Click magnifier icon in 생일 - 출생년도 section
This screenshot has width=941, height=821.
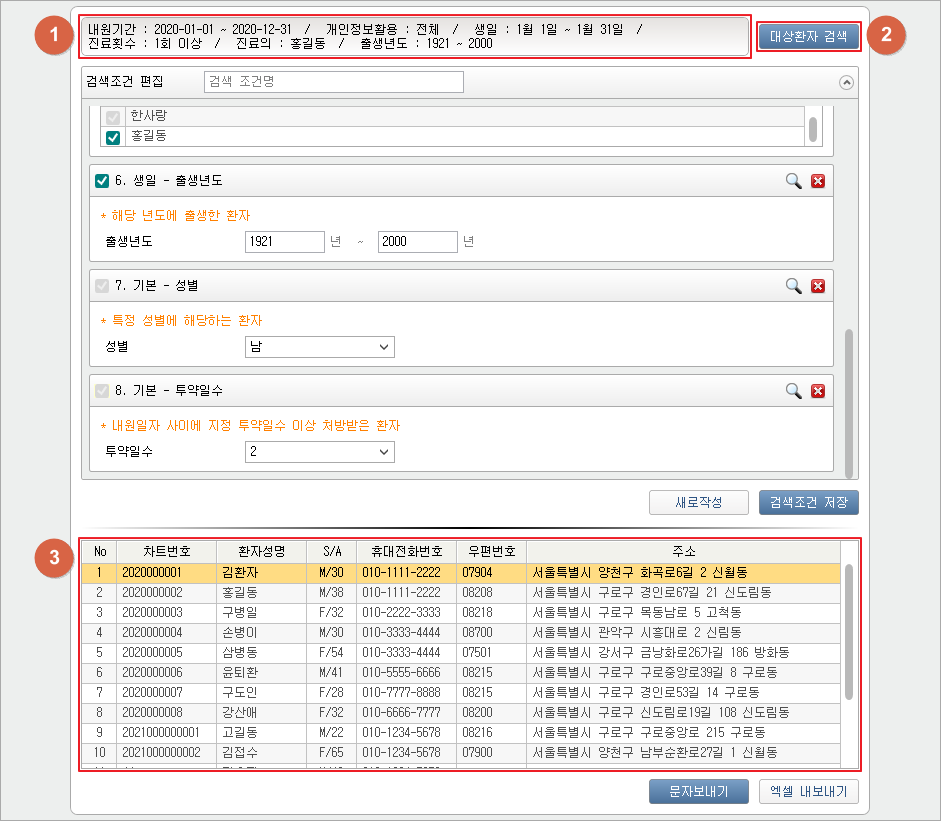tap(793, 181)
